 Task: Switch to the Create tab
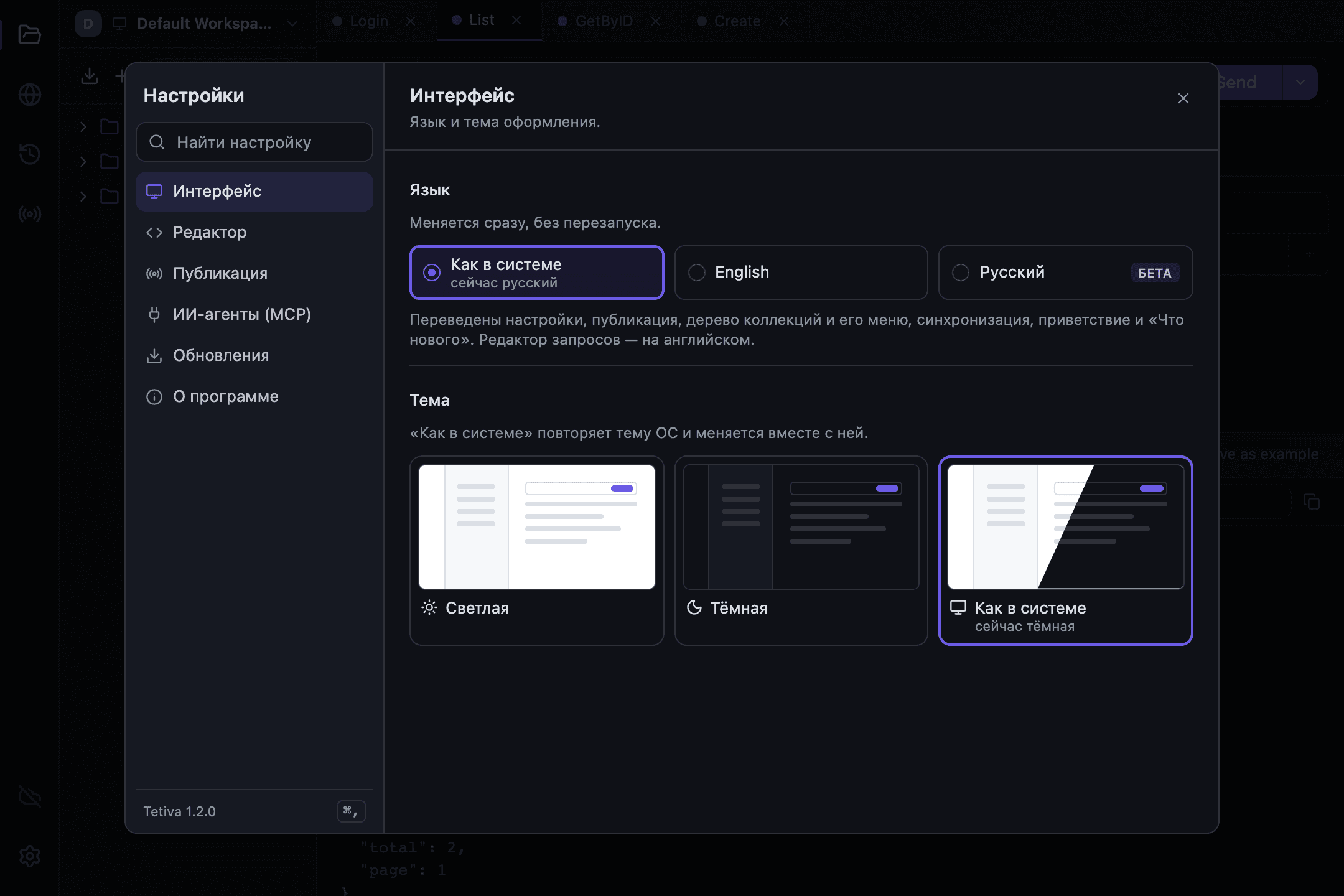click(737, 21)
